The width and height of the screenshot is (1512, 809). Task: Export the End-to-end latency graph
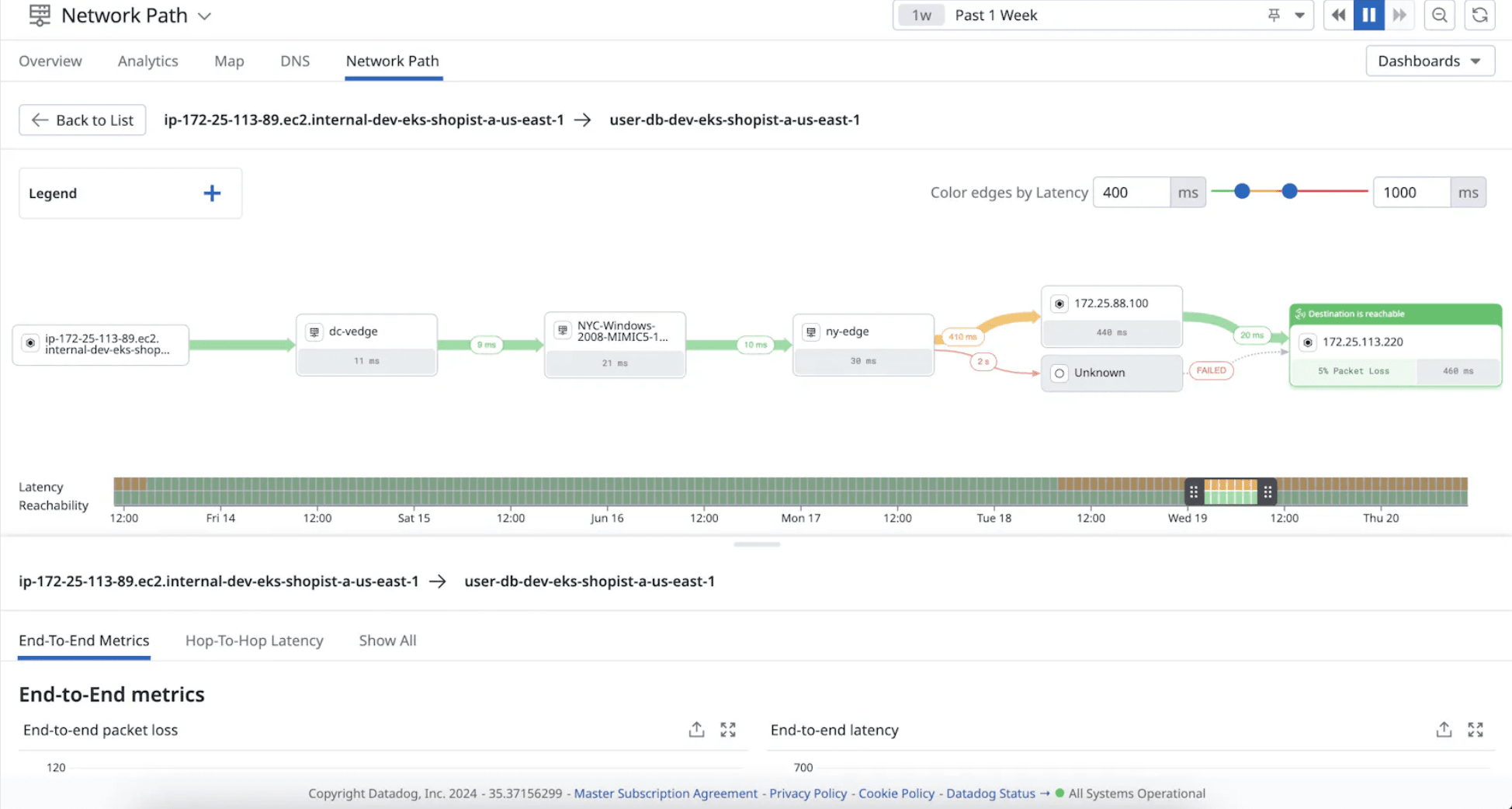1444,730
